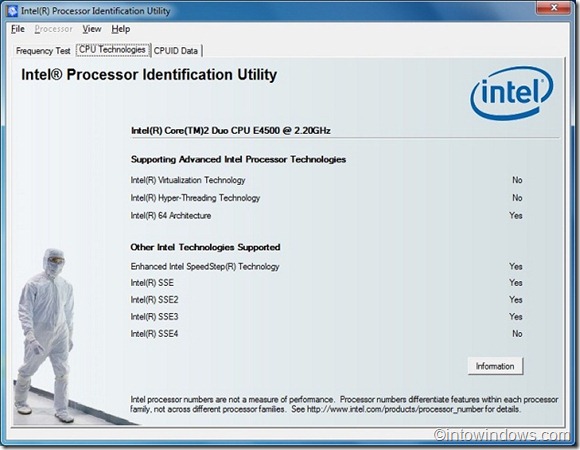This screenshot has height=450, width=580.
Task: Click the Intel(R) SSE4 label
Action: (154, 334)
